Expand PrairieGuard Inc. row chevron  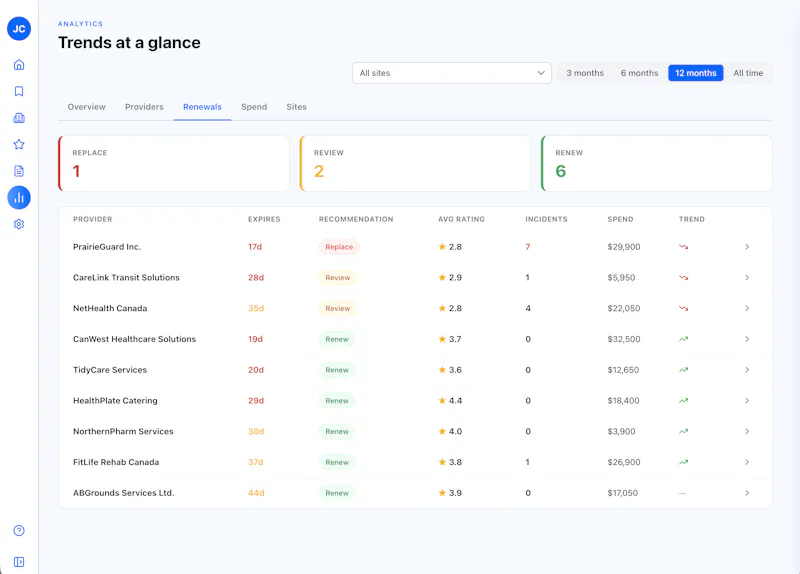tap(747, 247)
